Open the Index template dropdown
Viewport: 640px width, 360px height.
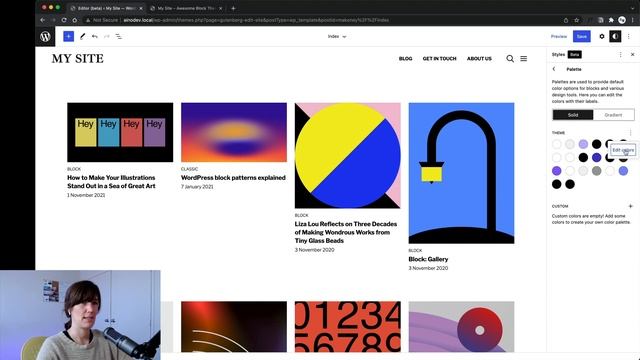click(337, 36)
